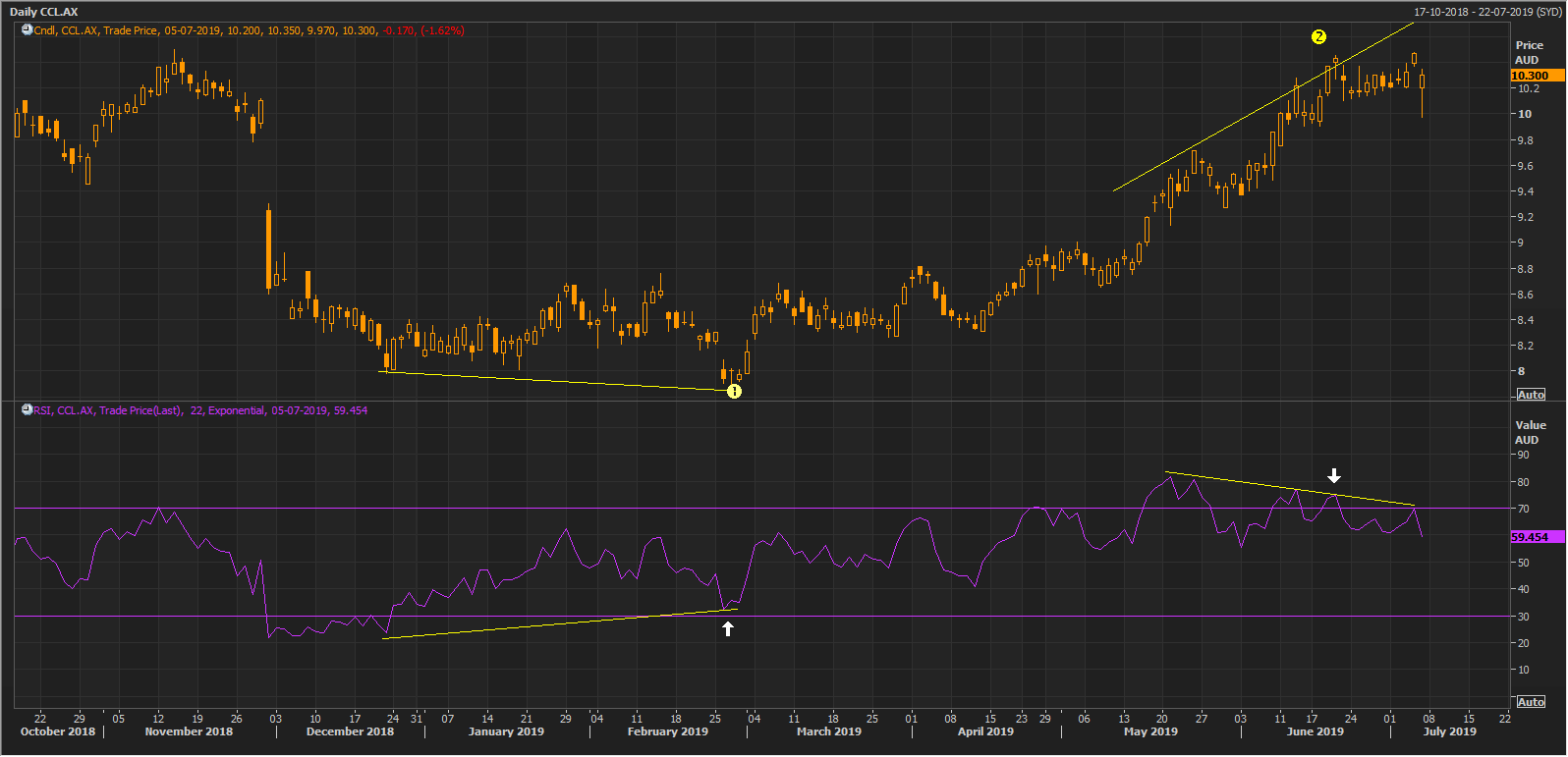This screenshot has width=1568, height=757.
Task: Click the Auto button on price axis
Action: click(x=1531, y=395)
